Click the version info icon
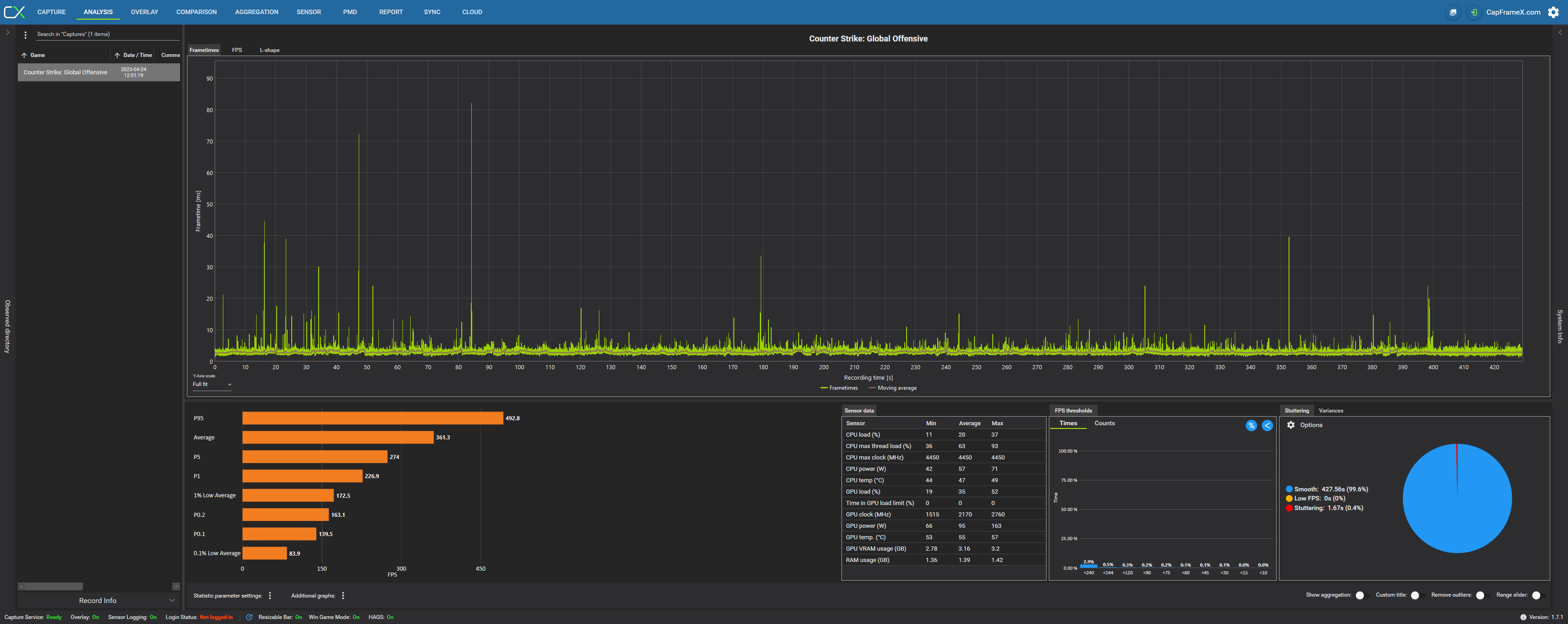 [x=1524, y=617]
